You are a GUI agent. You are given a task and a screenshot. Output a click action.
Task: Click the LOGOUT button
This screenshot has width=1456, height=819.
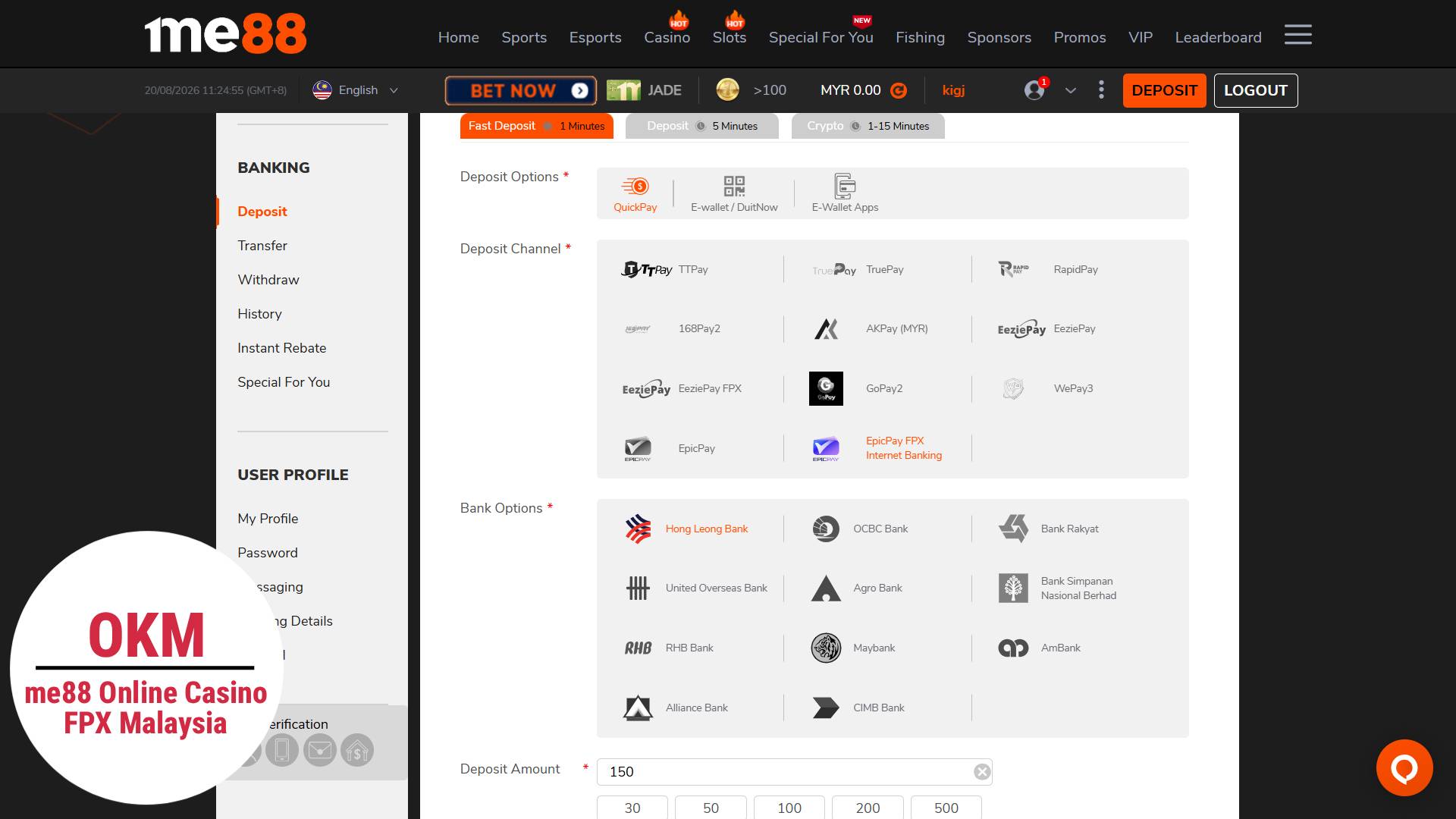1256,90
